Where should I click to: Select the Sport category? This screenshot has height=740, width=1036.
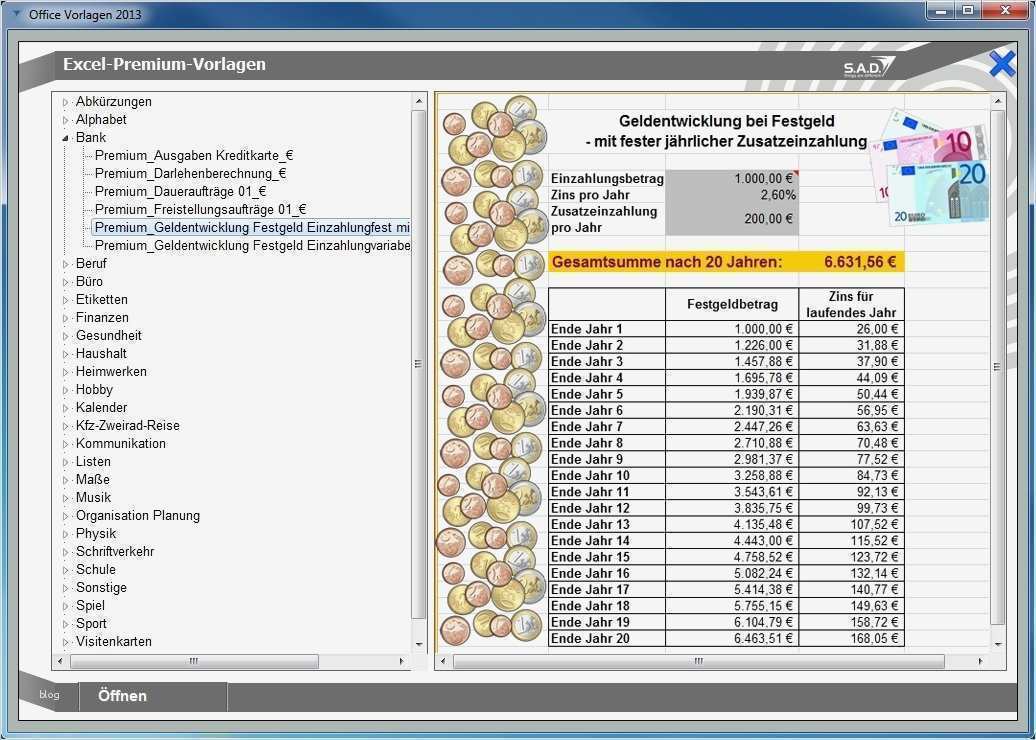[91, 623]
